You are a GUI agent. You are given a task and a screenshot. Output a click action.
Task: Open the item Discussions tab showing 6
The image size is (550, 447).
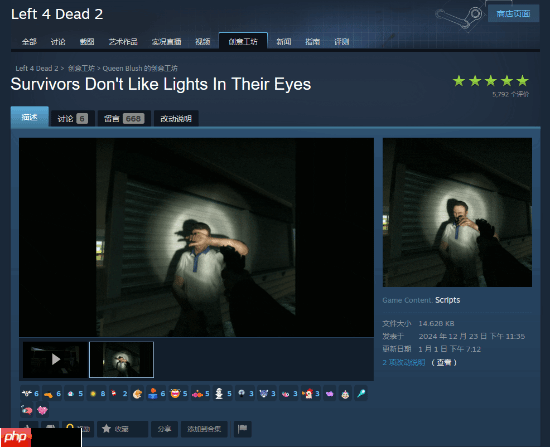(73, 119)
